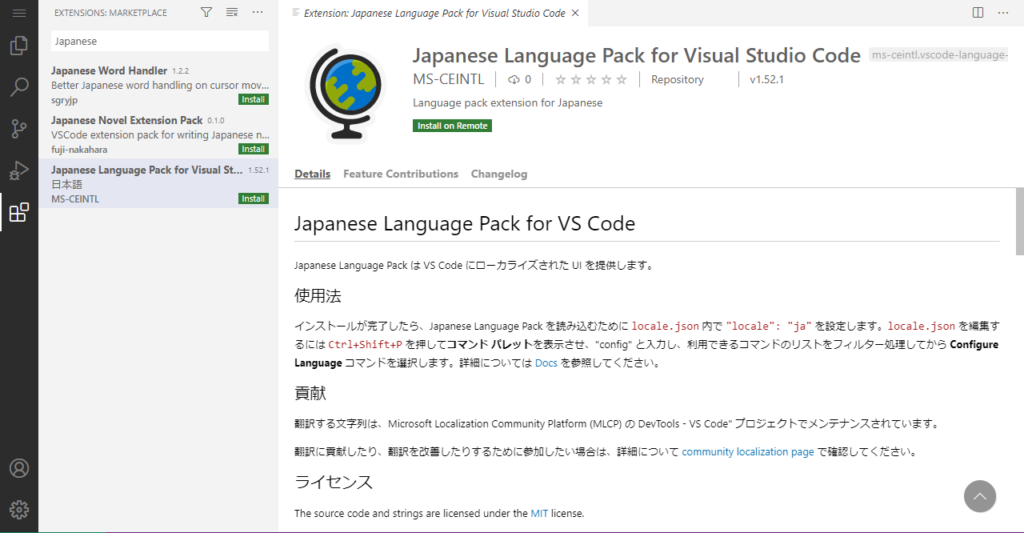Open the Search view in activity bar

click(x=19, y=87)
